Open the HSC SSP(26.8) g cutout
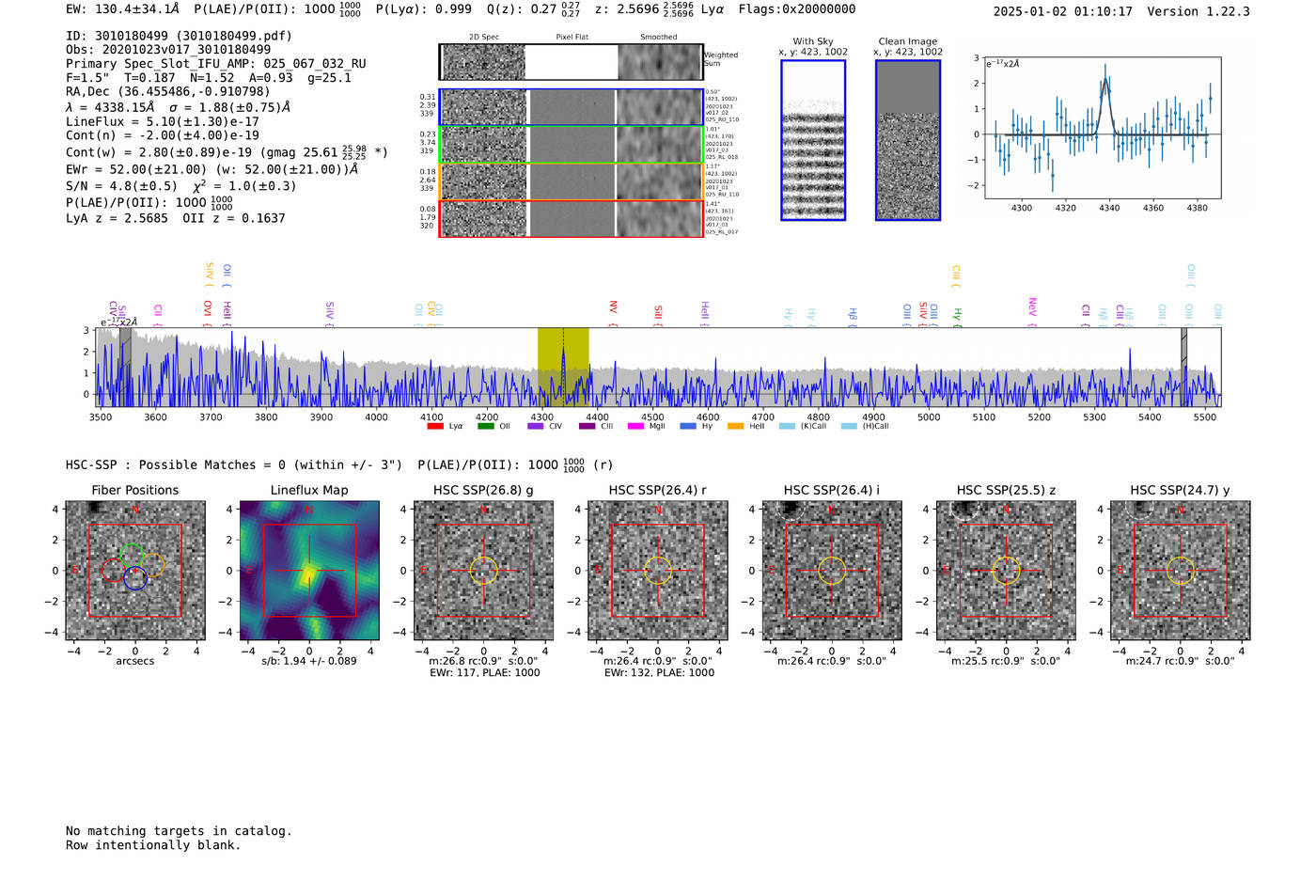 click(x=483, y=571)
